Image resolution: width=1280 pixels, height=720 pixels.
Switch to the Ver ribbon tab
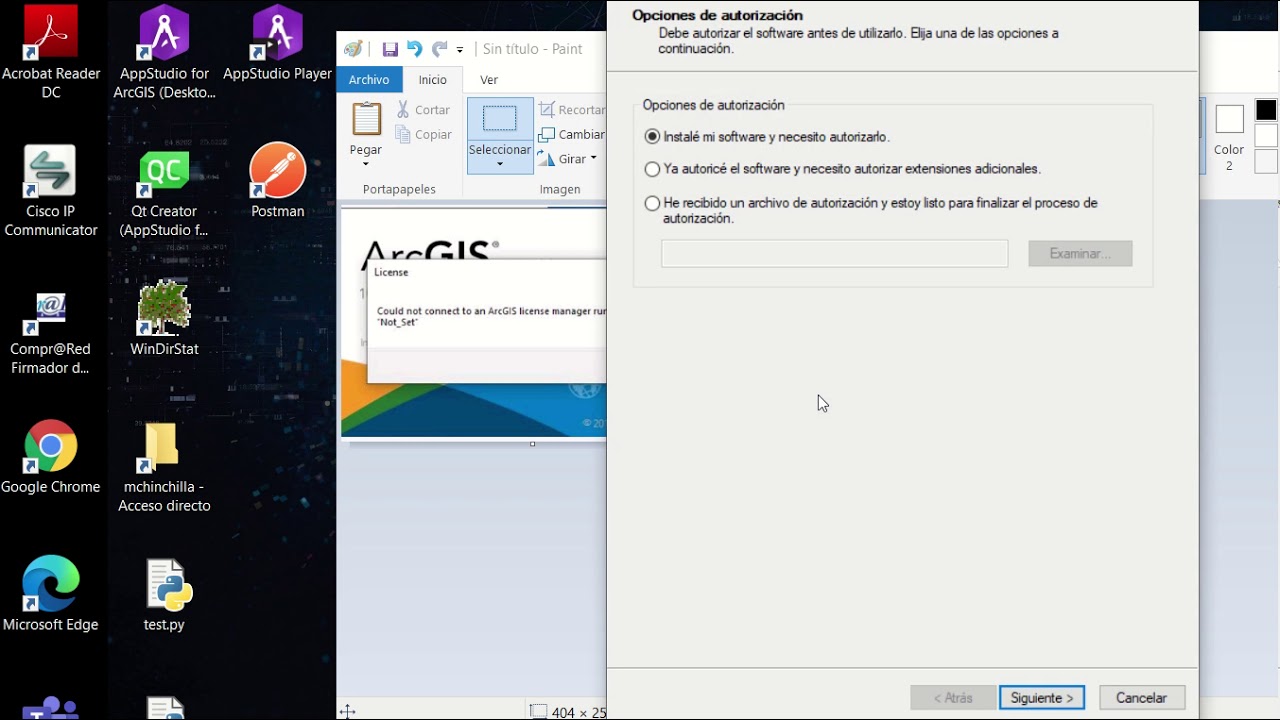pos(489,80)
